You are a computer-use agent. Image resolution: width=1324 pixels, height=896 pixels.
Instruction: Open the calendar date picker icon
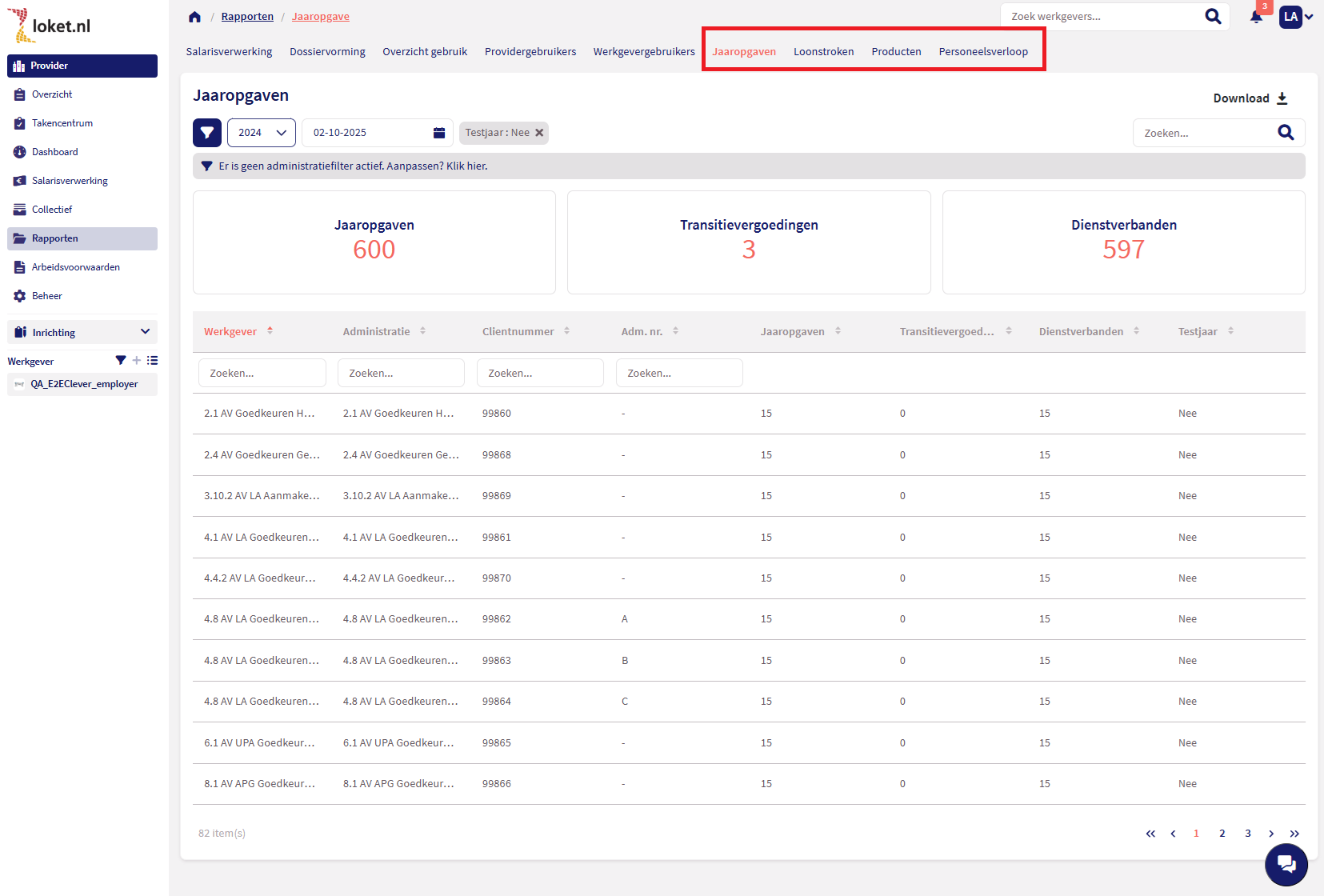(x=439, y=133)
